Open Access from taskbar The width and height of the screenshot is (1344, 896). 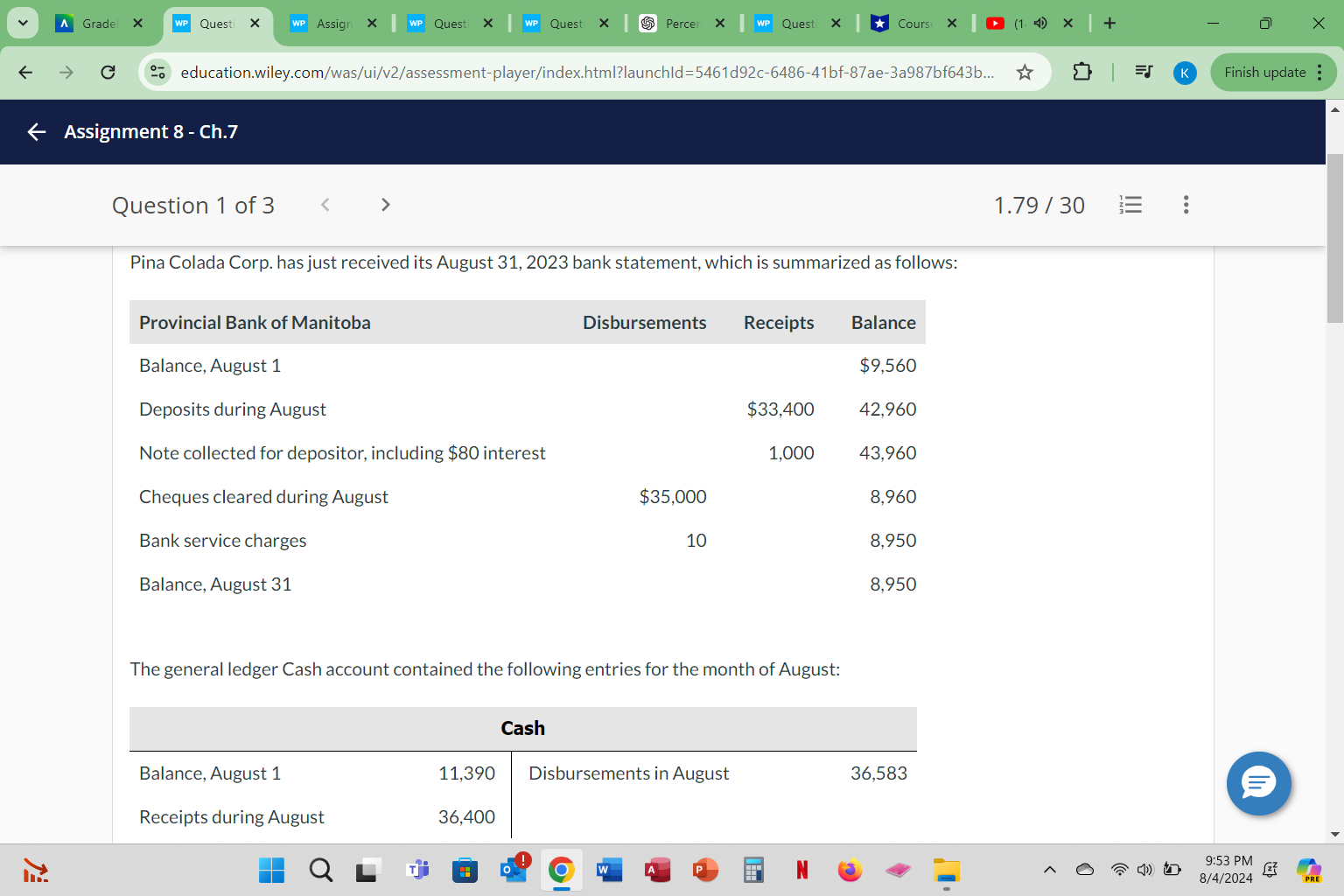(x=657, y=870)
